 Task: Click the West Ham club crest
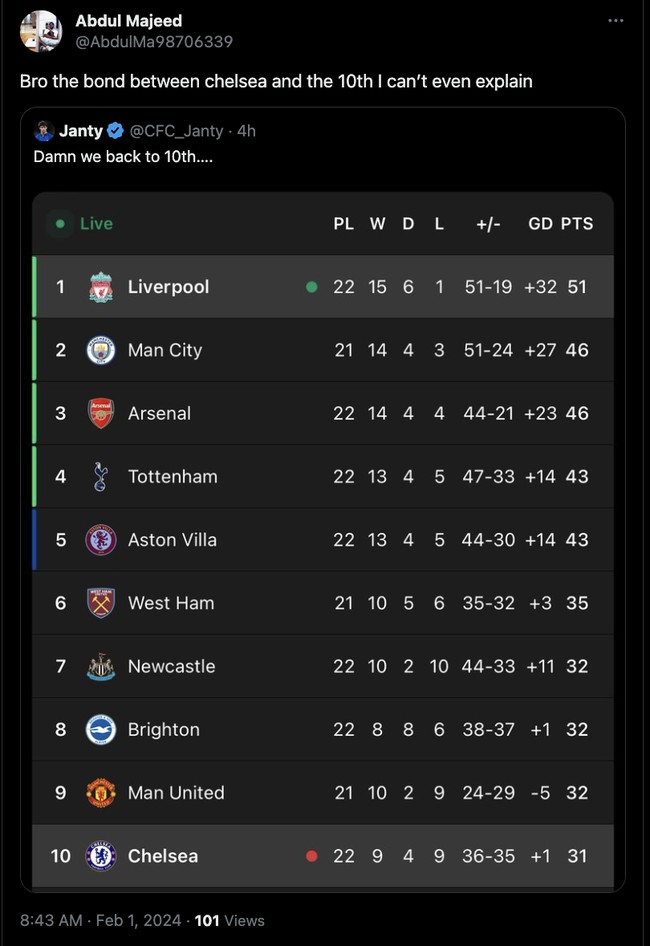[x=100, y=603]
